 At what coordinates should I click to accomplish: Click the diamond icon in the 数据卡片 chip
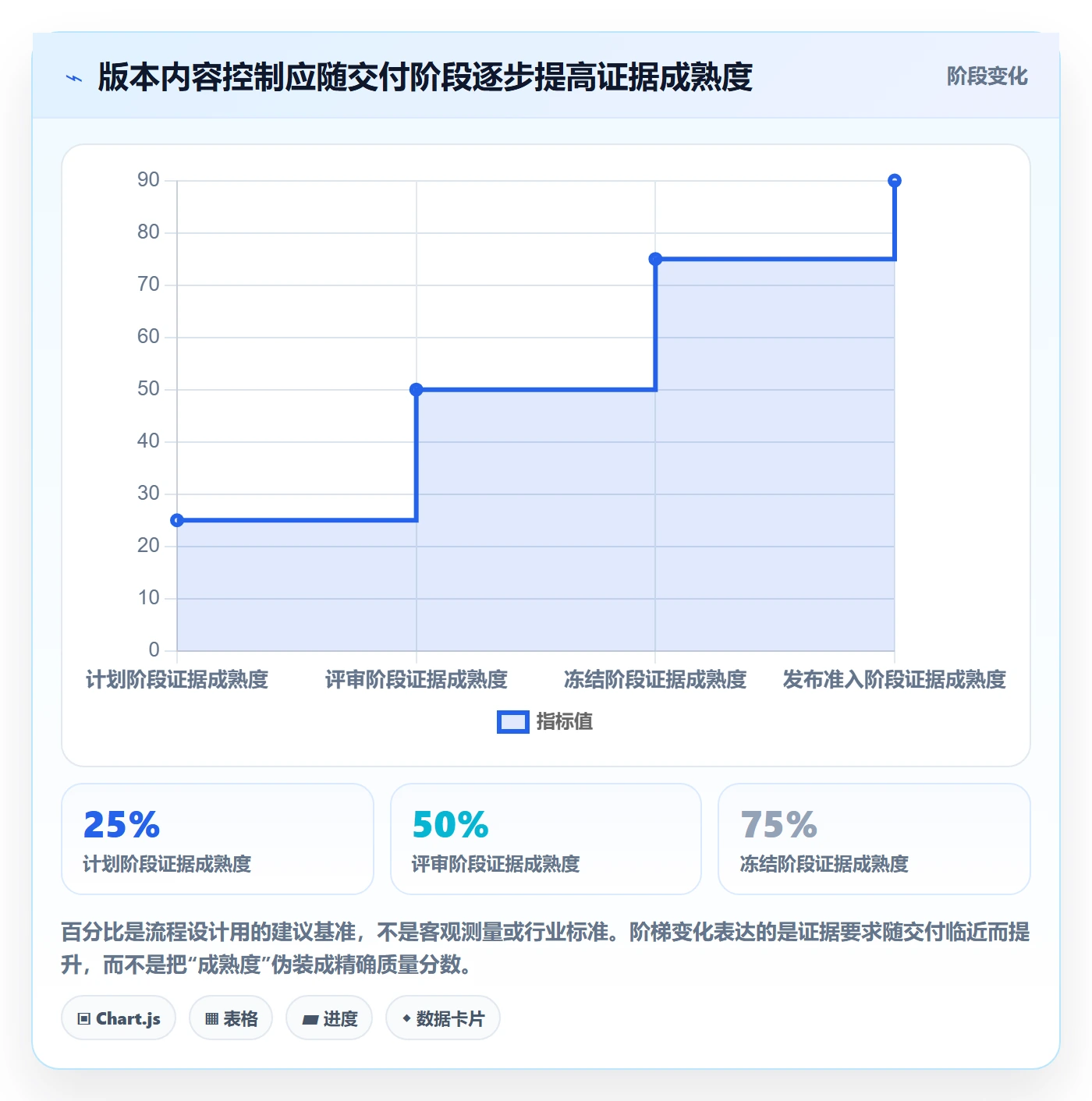click(x=406, y=1018)
